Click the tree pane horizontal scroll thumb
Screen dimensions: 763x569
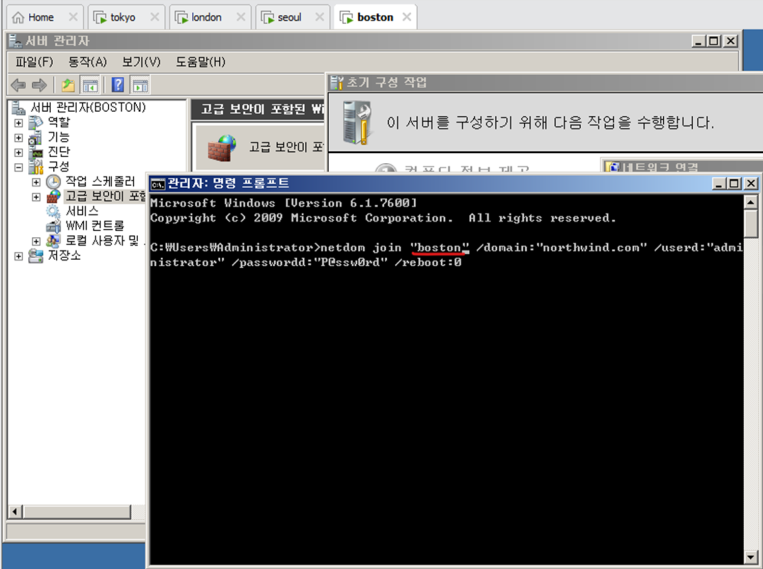77,512
